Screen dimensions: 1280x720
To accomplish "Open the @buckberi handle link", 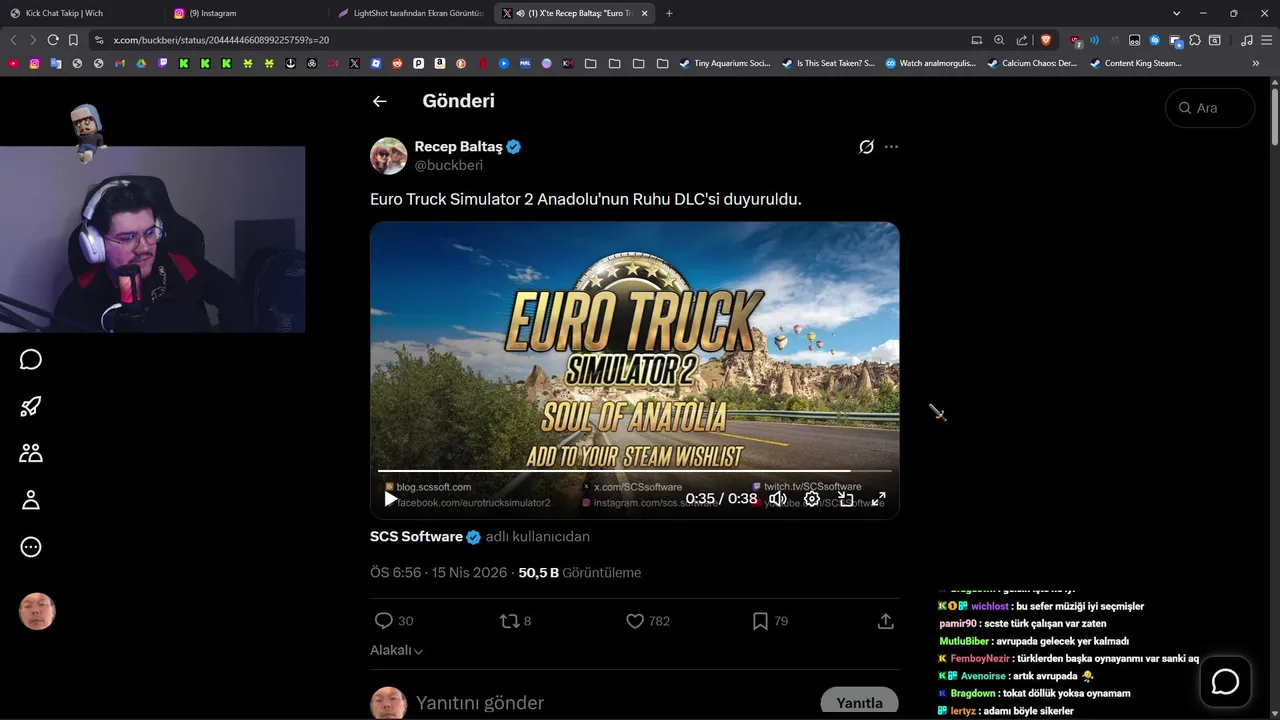I will [448, 165].
